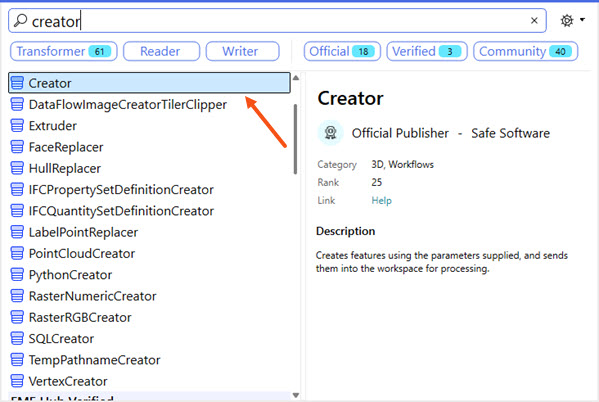
Task: Select LabelPointReplacer in the list
Action: [x=149, y=232]
